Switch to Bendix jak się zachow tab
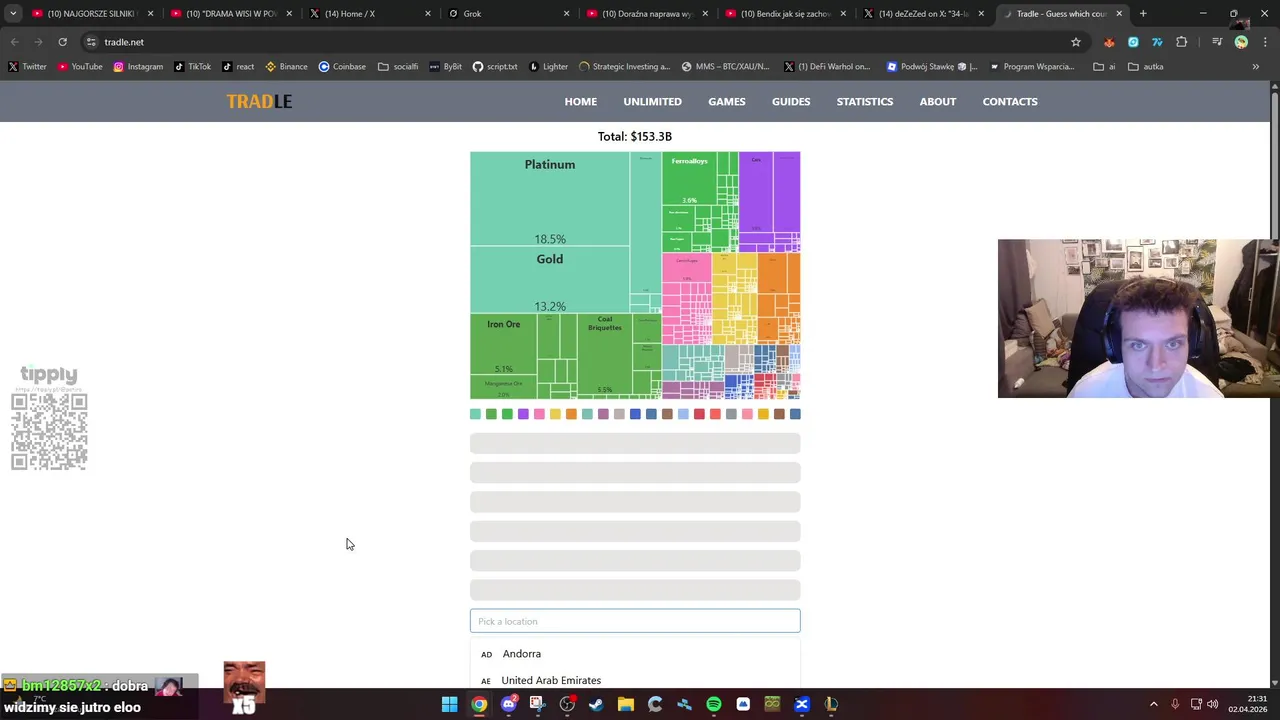This screenshot has width=1280, height=720. pyautogui.click(x=784, y=14)
